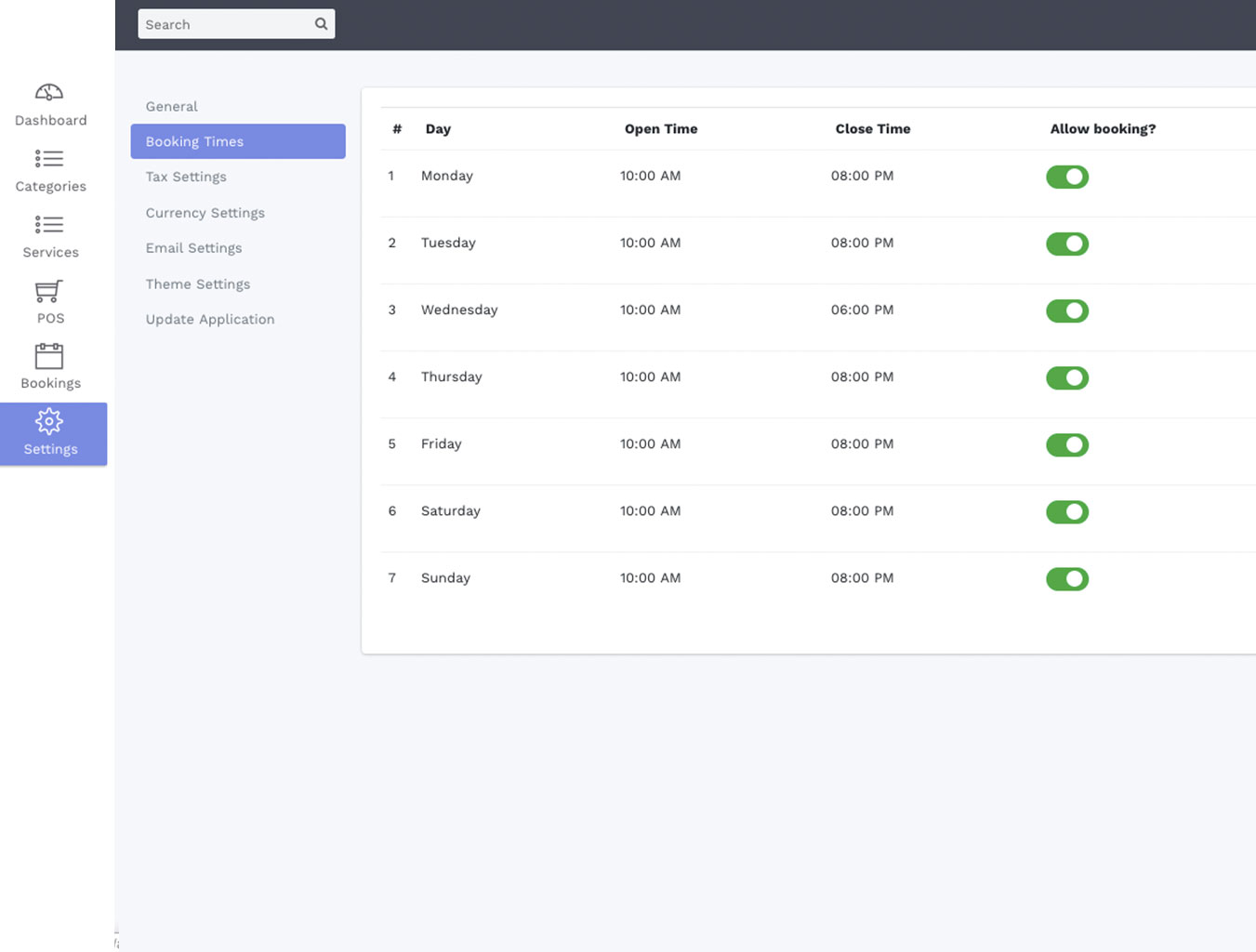Click row number 7 for Sunday
The height and width of the screenshot is (952, 1256).
(392, 577)
